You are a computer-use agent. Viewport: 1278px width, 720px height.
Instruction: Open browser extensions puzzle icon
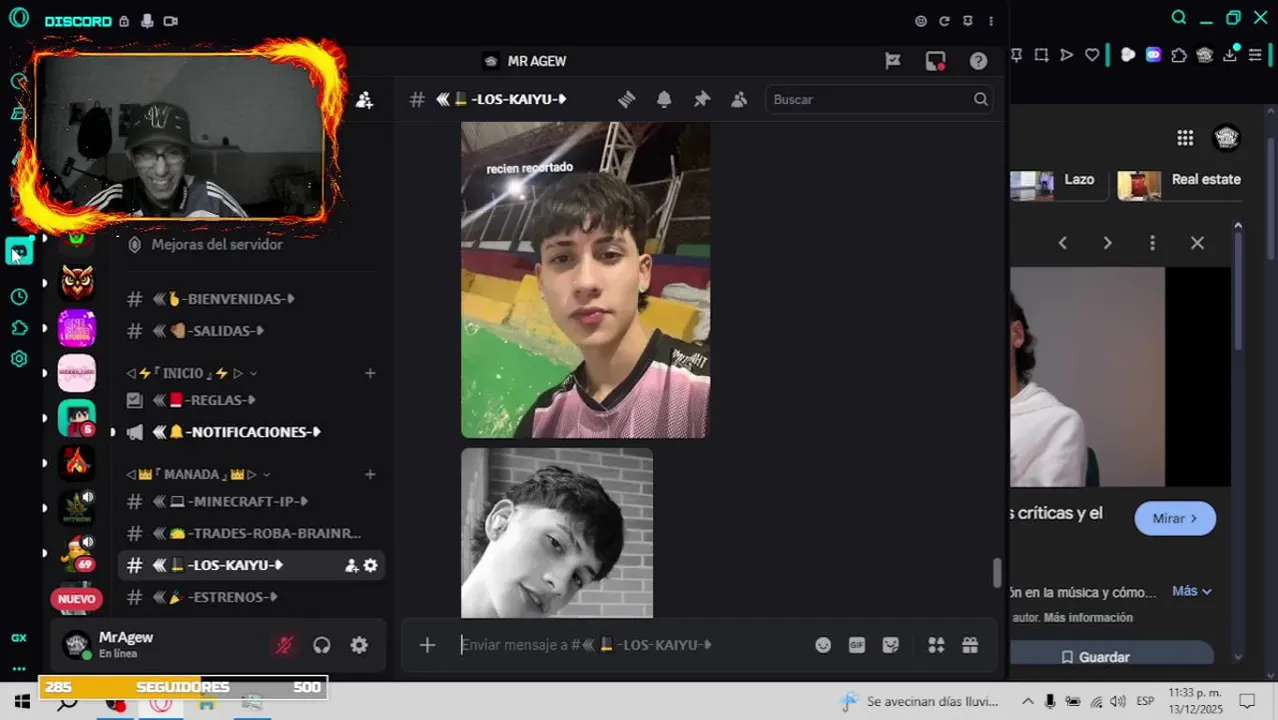click(x=1179, y=55)
